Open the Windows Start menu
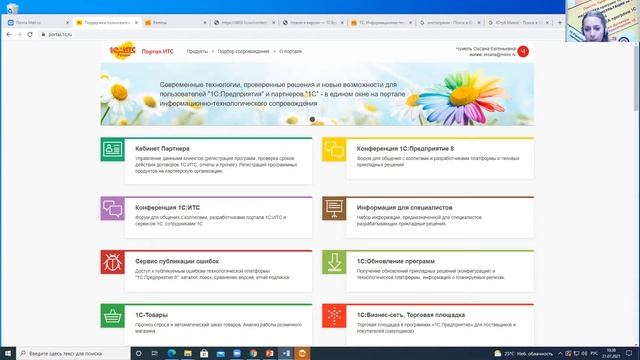Viewport: 640px width, 360px height. 8,353
